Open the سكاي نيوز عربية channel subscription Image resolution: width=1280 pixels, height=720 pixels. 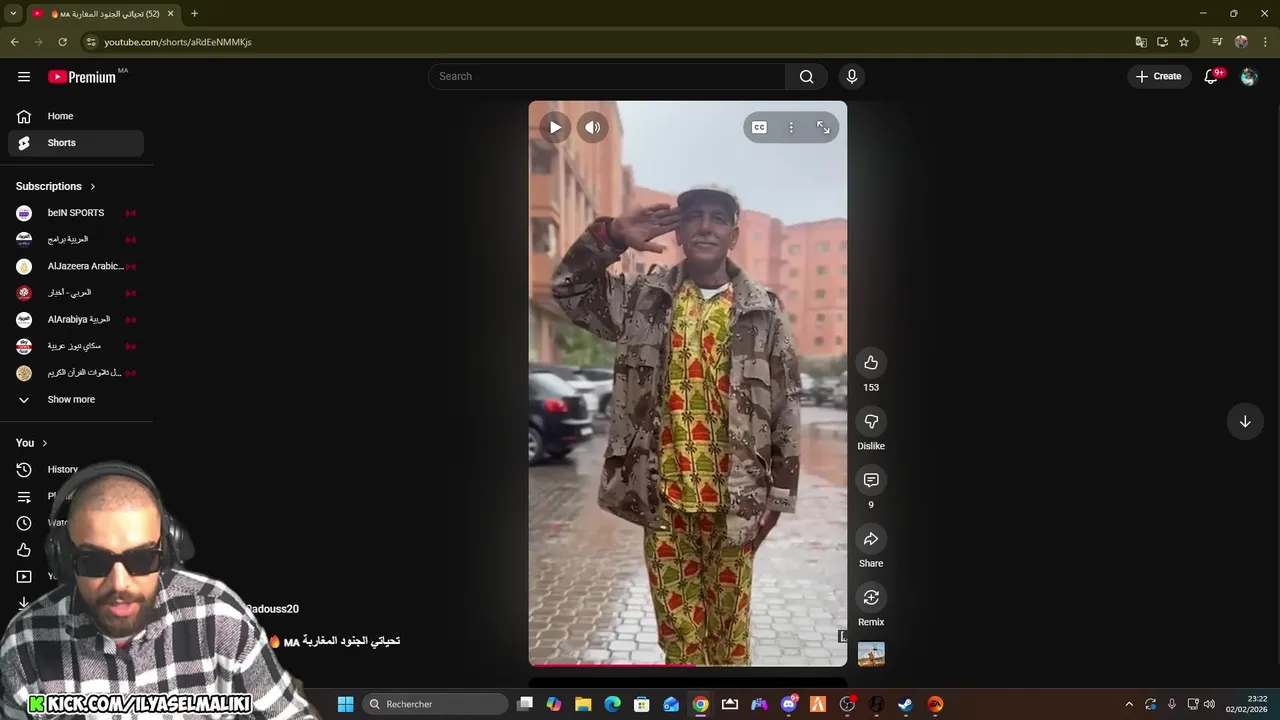(76, 346)
